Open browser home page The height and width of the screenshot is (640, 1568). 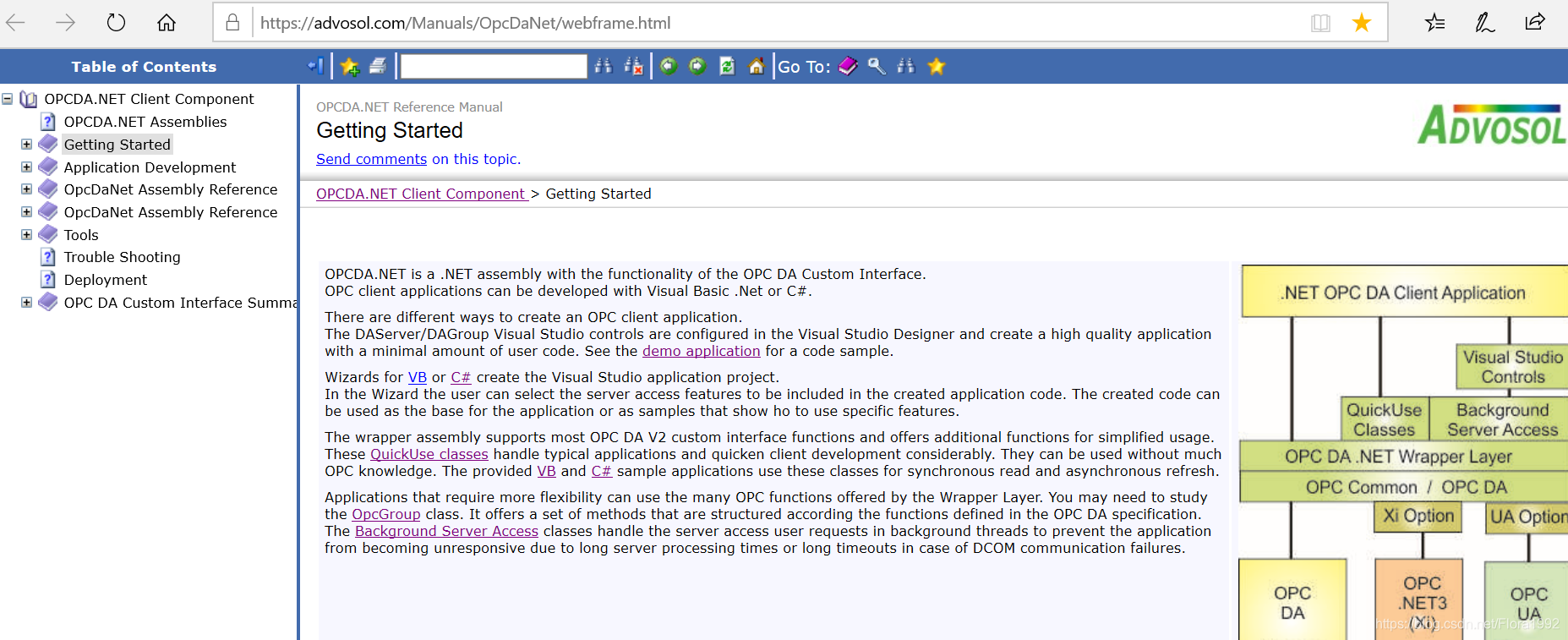[x=167, y=23]
